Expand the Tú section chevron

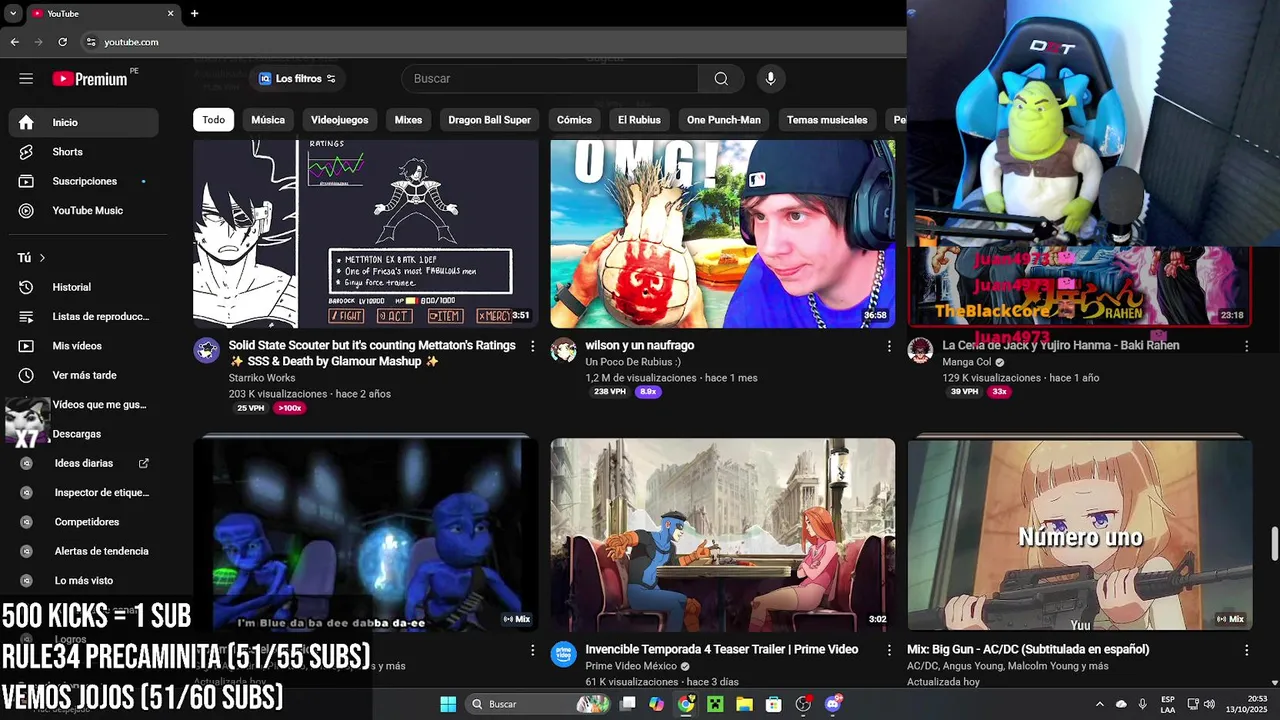[42, 258]
